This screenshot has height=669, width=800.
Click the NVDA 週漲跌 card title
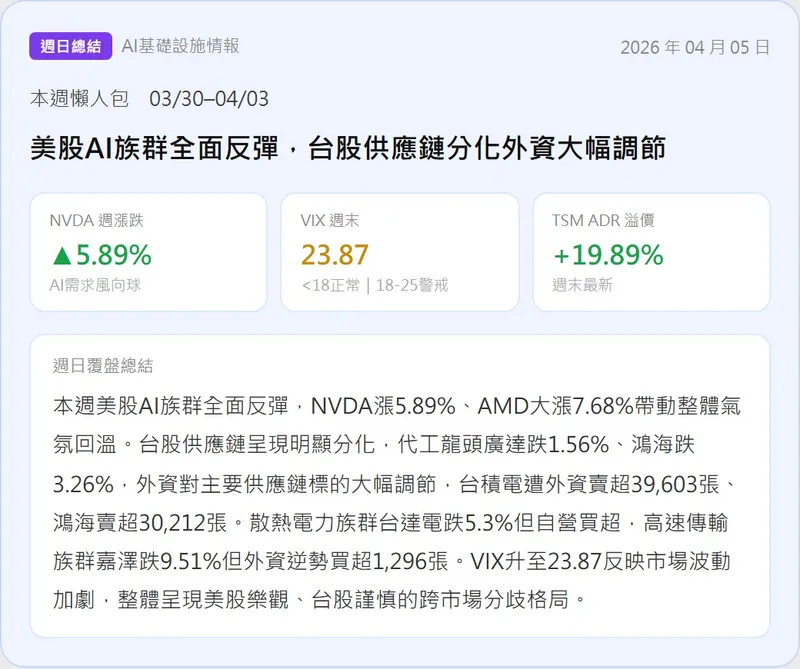coord(96,220)
